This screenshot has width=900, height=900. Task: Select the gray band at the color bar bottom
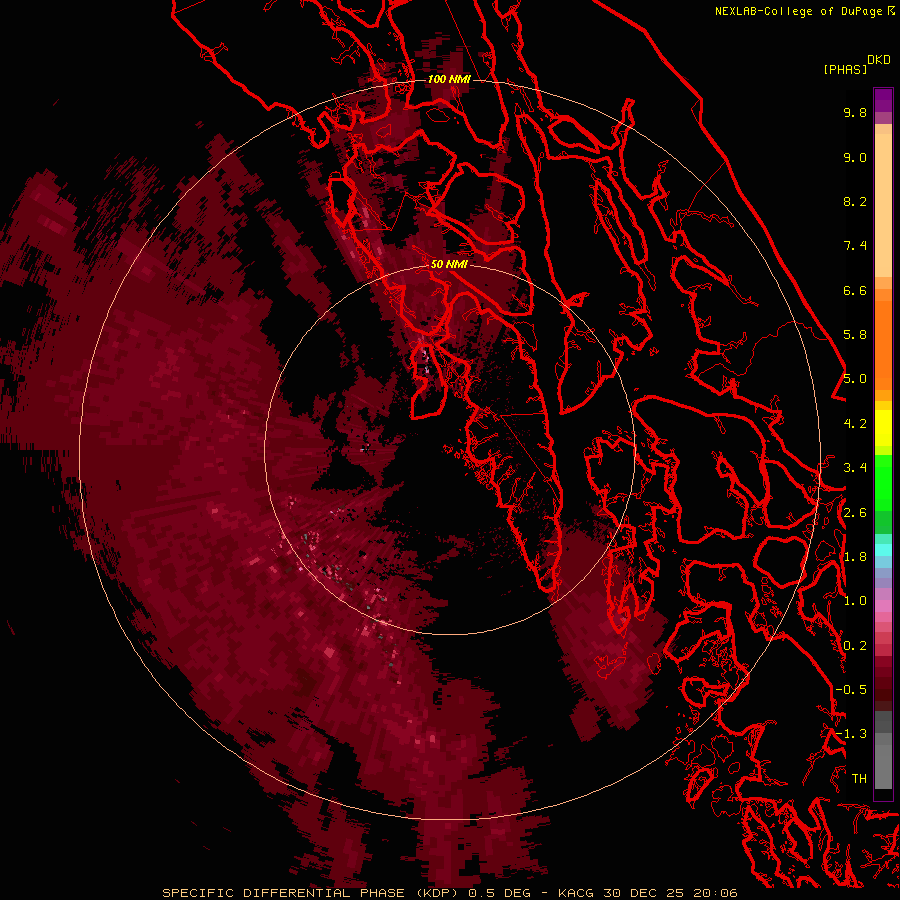[883, 750]
